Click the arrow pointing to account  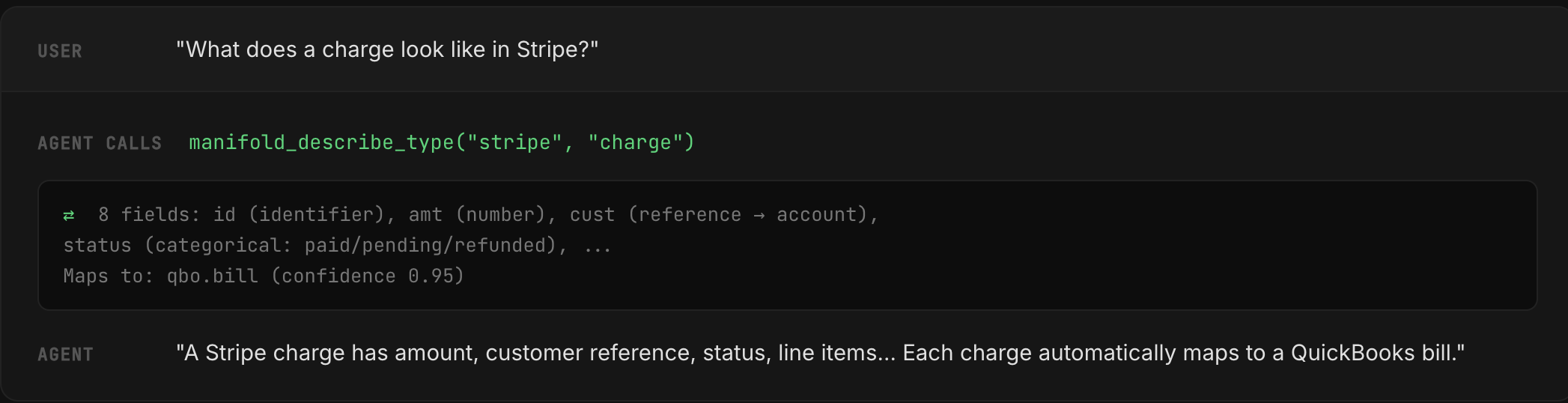[x=759, y=215]
